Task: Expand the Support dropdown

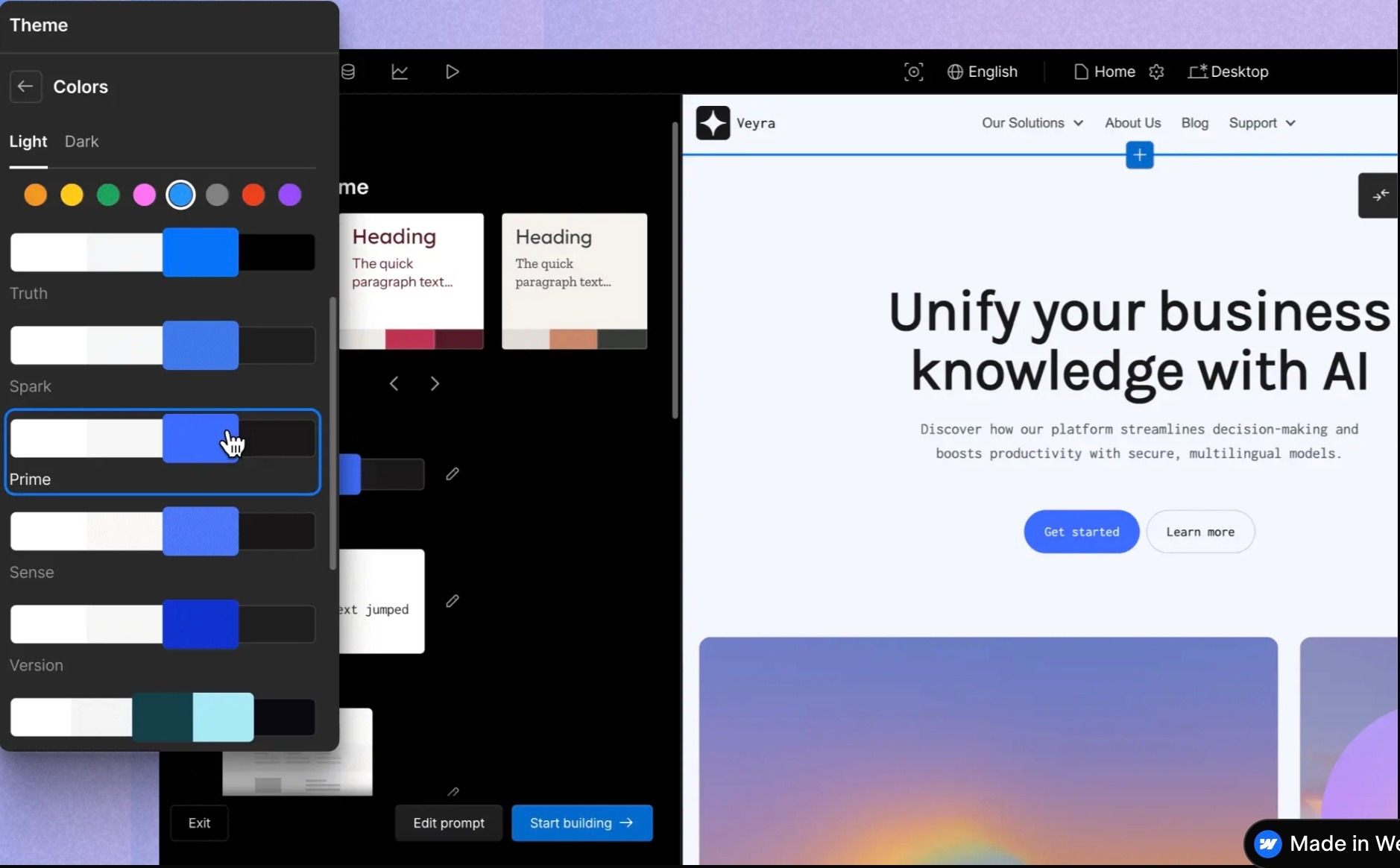Action: click(1262, 123)
